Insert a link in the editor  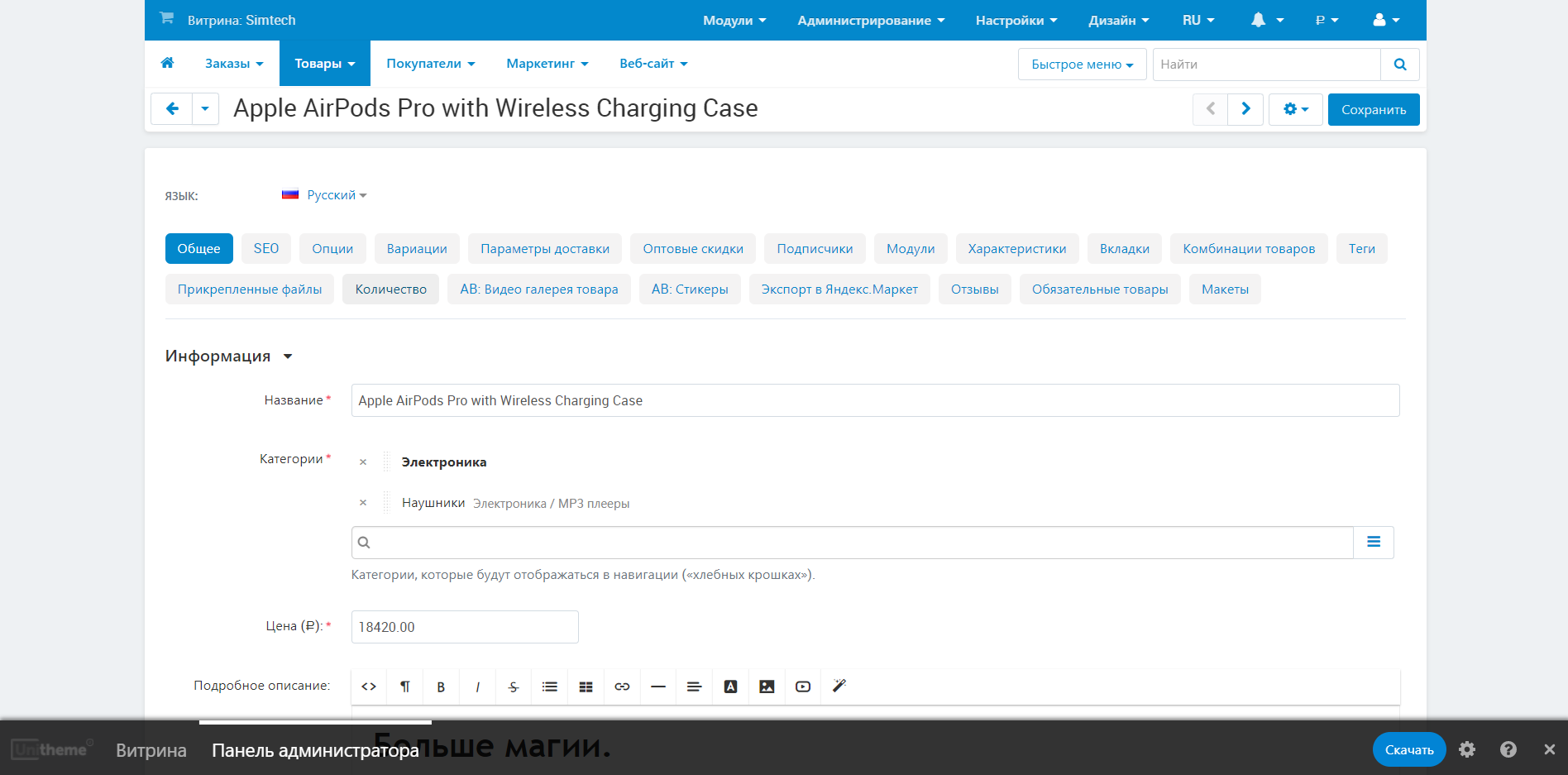(622, 686)
